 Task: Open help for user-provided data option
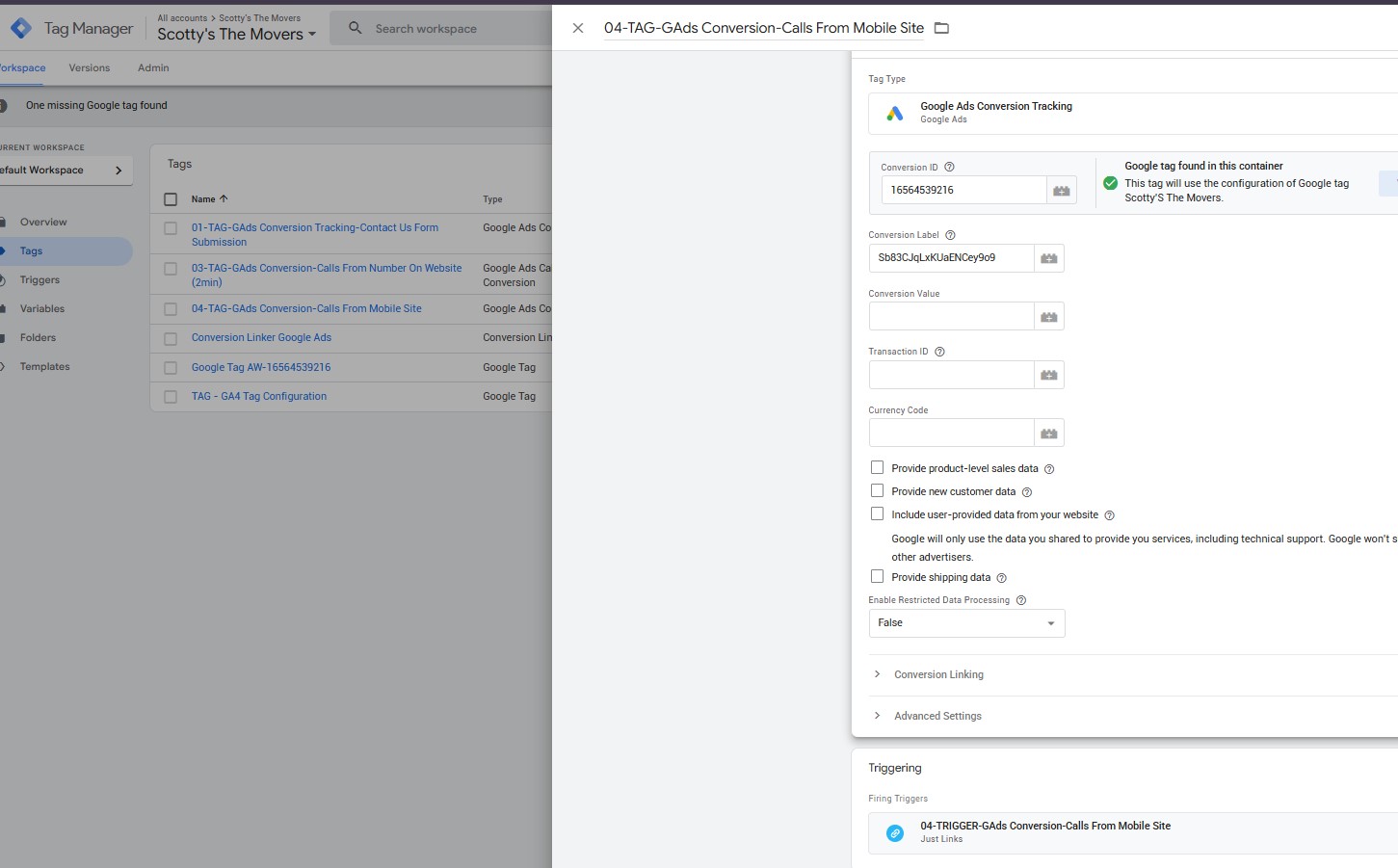(1109, 515)
